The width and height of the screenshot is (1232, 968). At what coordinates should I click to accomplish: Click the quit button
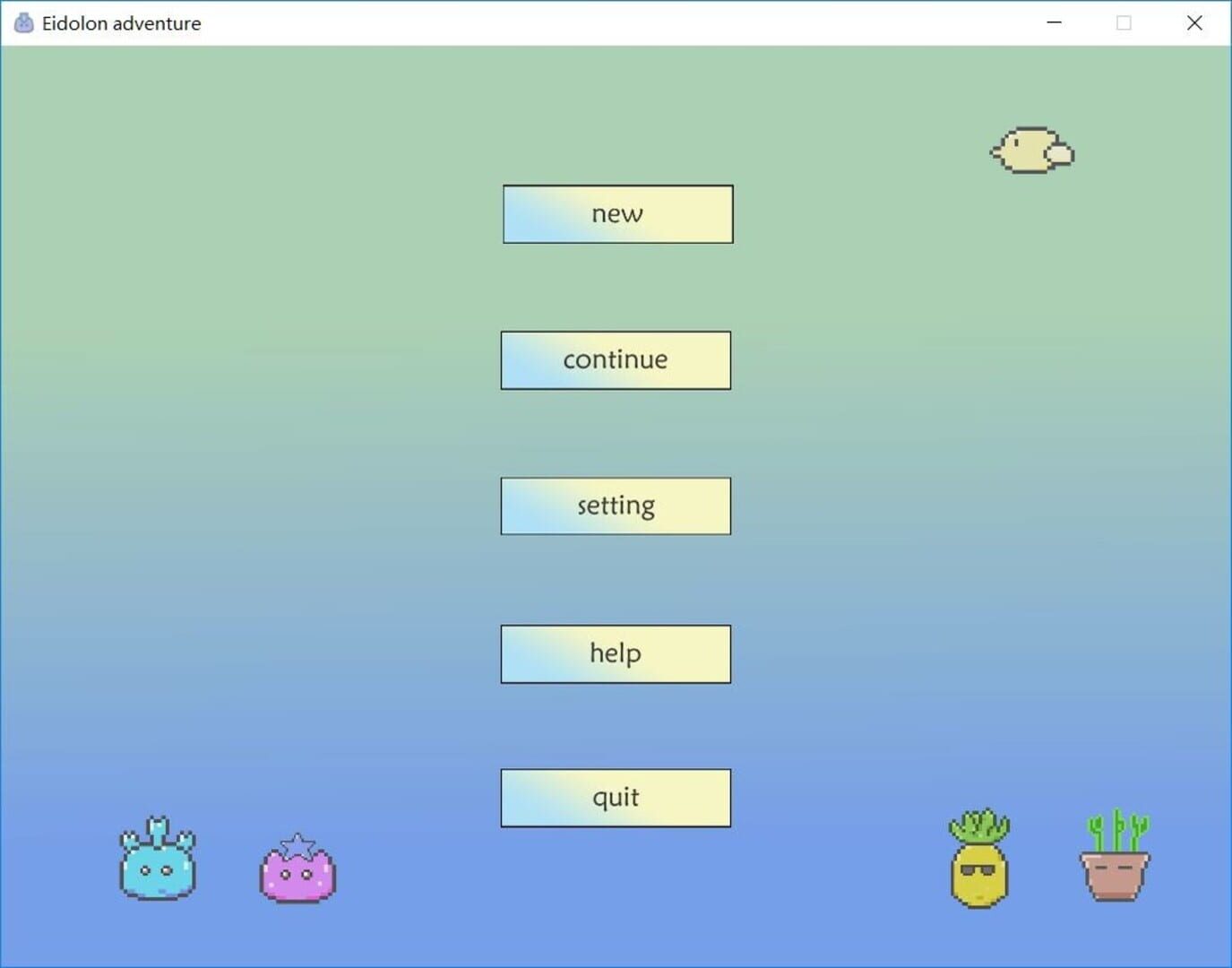(616, 798)
